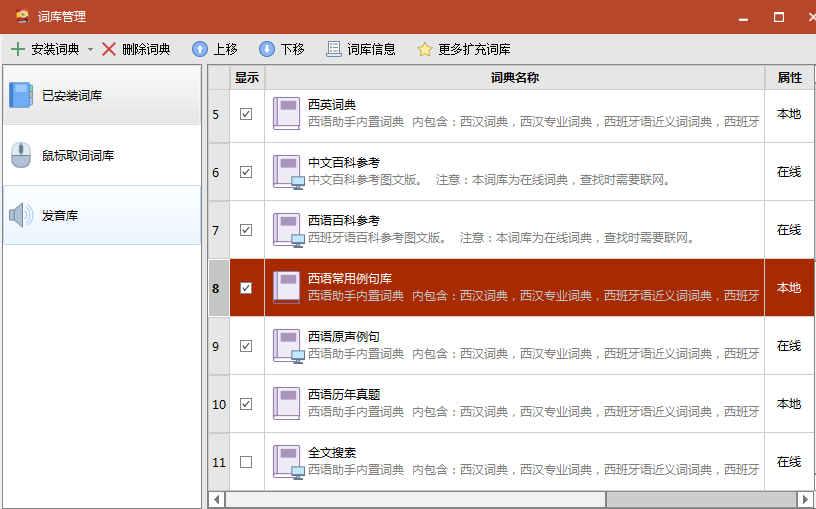
Task: Select the 已安装词库 sidebar tab
Action: [101, 96]
